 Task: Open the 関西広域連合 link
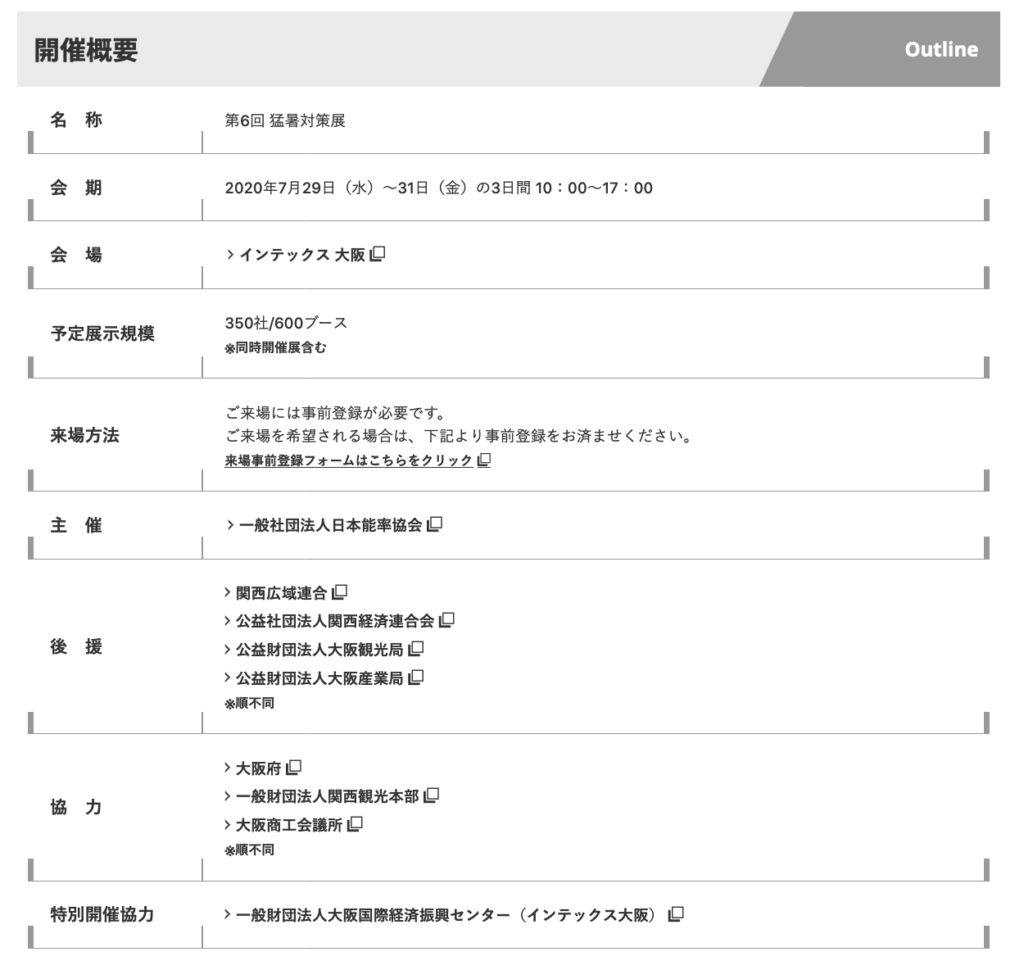click(x=281, y=593)
